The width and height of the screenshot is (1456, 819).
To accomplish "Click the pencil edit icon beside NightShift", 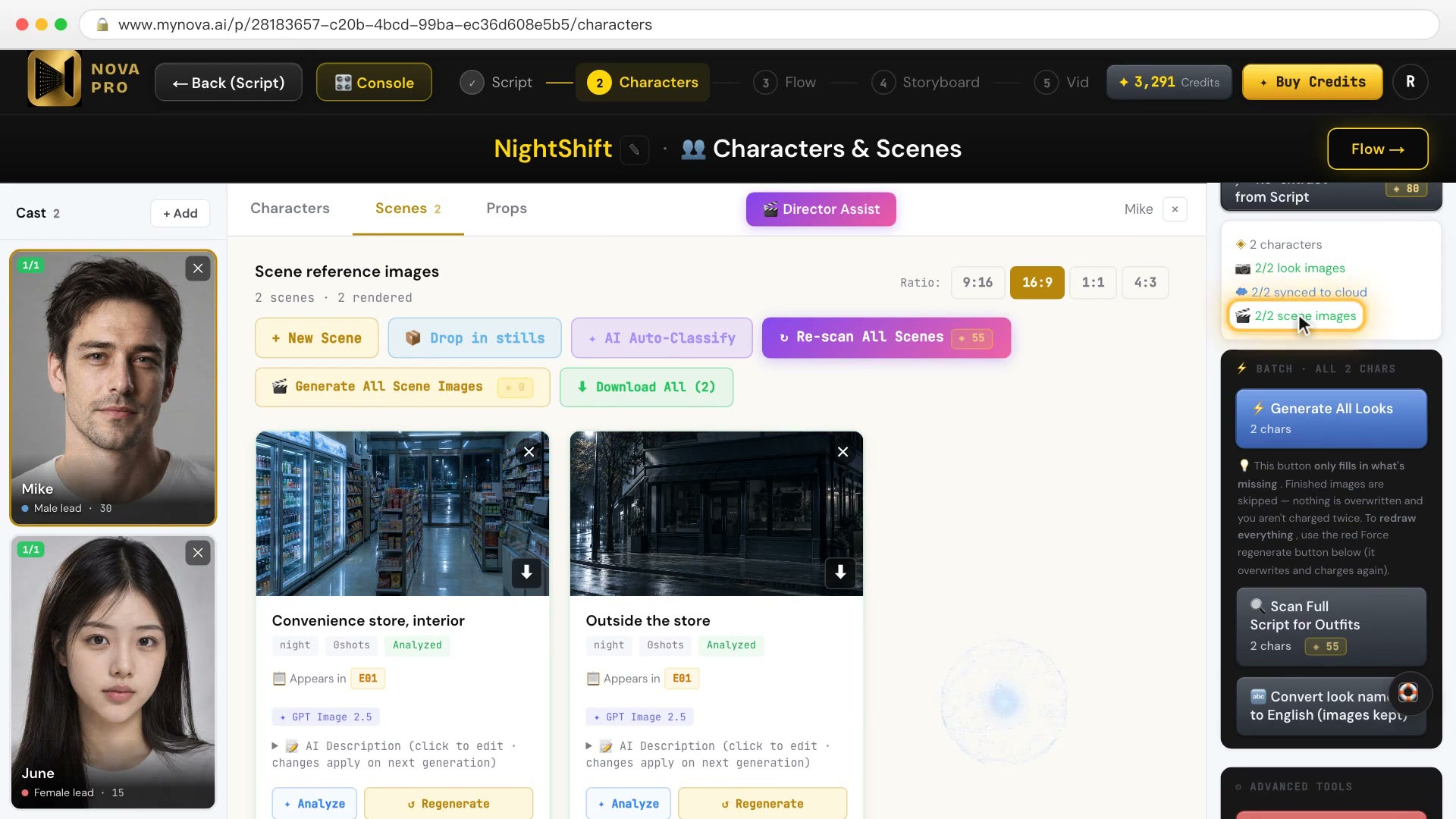I will coord(635,149).
